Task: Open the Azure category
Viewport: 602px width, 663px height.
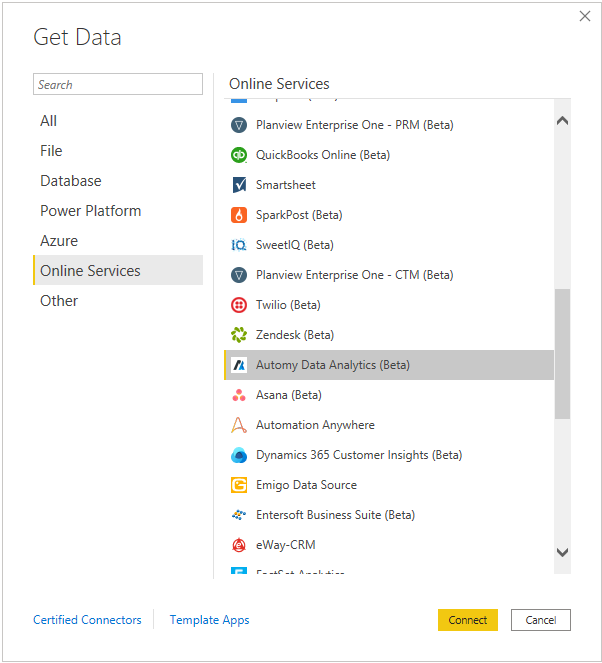Action: pos(59,241)
